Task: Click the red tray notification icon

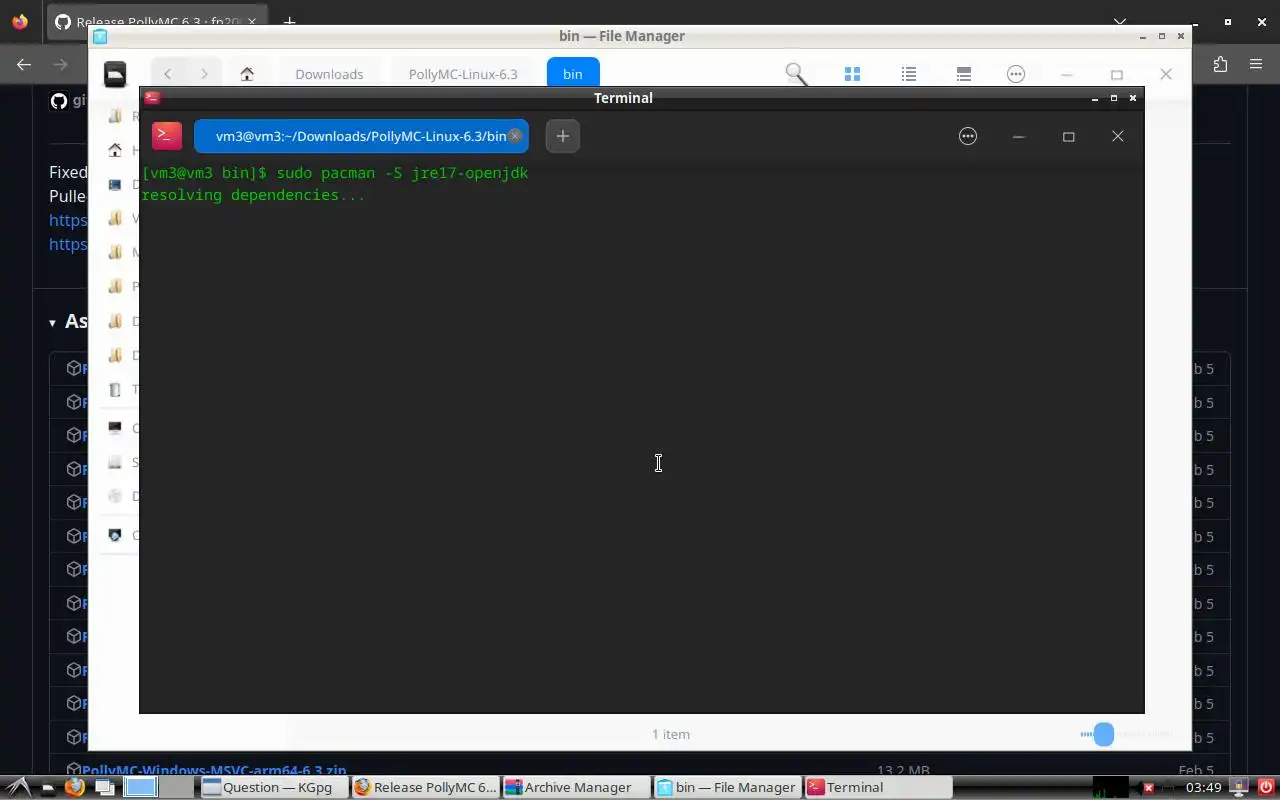Action: 1148,788
